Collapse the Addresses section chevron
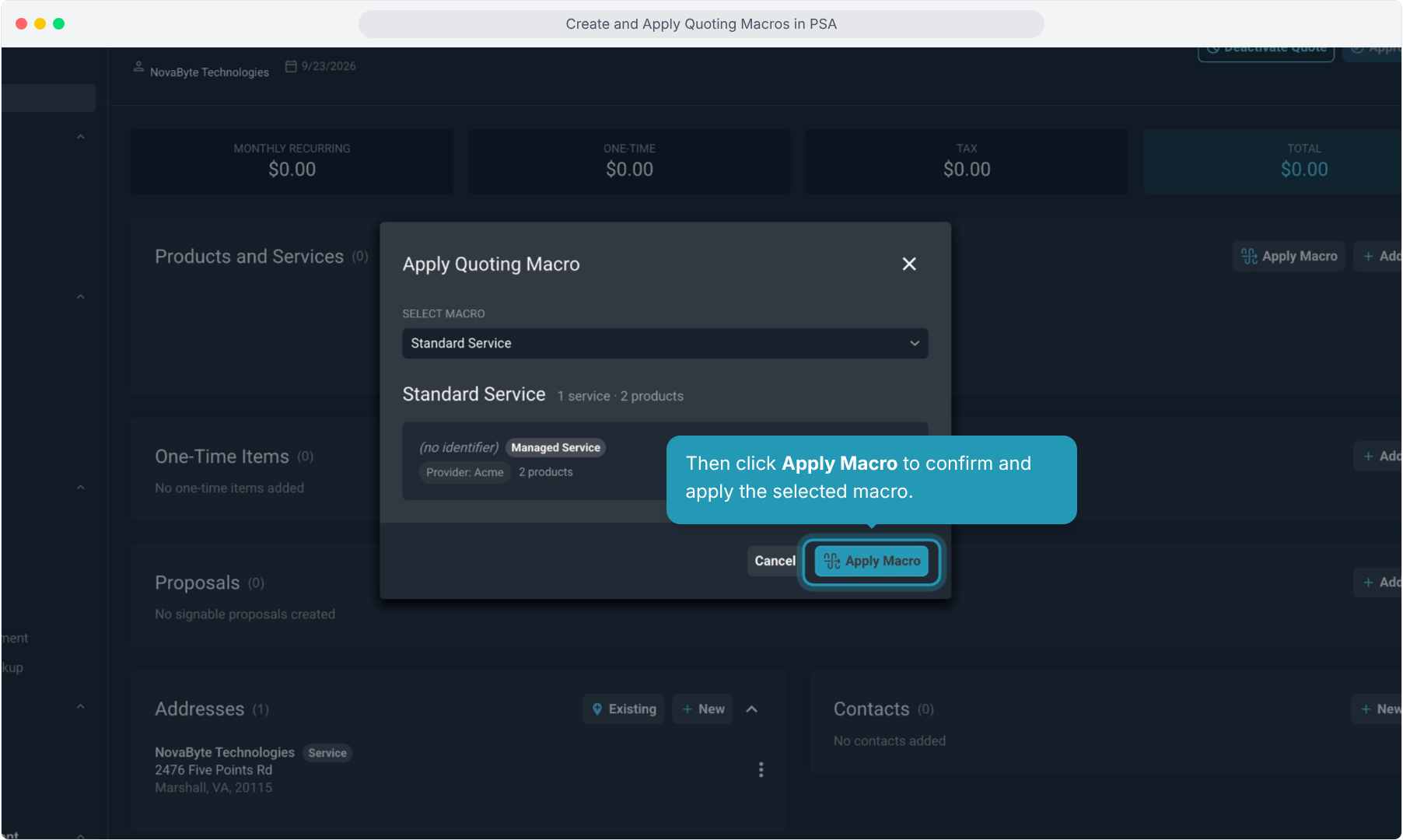This screenshot has width=1403, height=840. [x=752, y=709]
